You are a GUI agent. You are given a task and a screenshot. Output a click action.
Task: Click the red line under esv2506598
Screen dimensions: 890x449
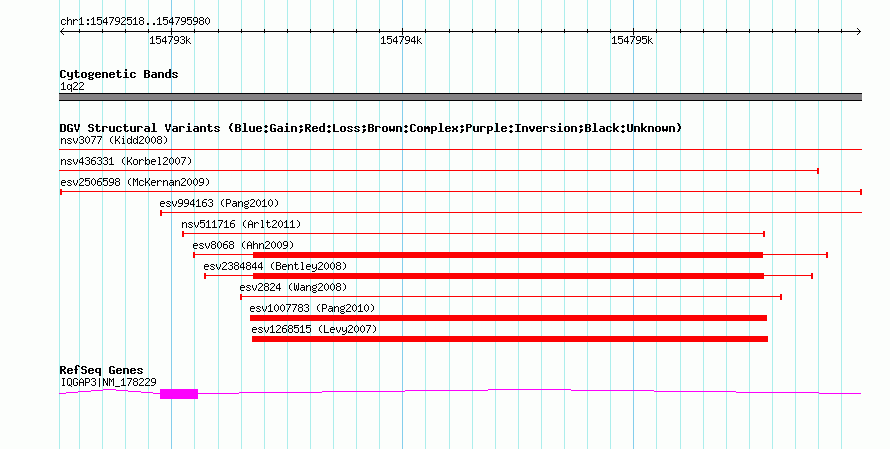click(x=460, y=192)
